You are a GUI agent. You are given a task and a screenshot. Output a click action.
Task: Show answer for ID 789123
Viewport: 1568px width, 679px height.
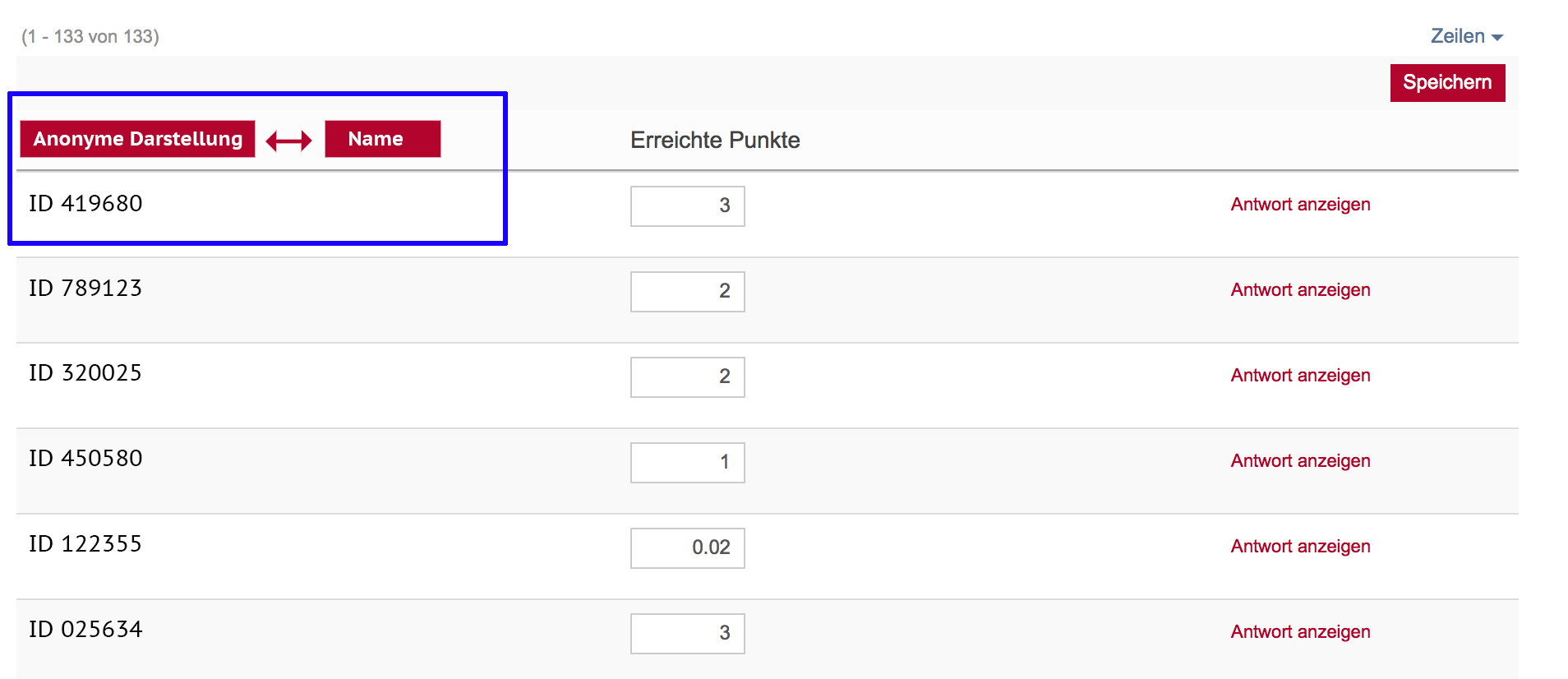1300,290
